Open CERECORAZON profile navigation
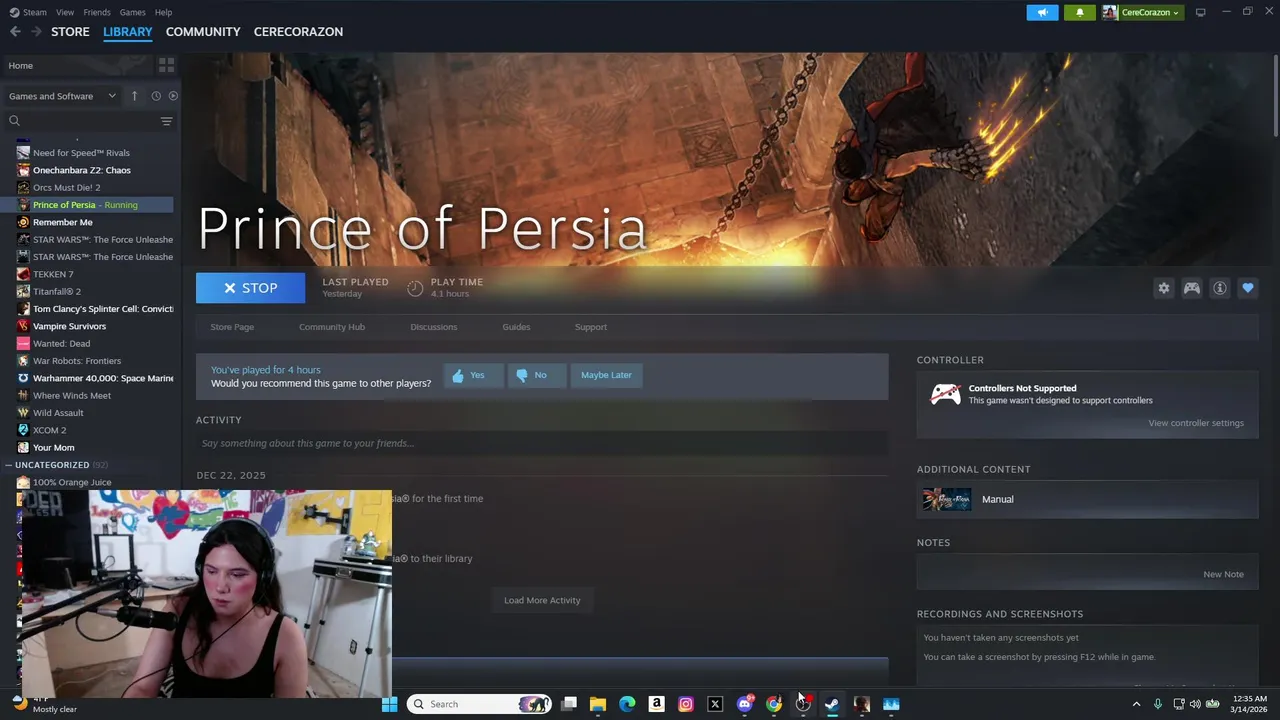This screenshot has height=720, width=1280. pos(298,32)
